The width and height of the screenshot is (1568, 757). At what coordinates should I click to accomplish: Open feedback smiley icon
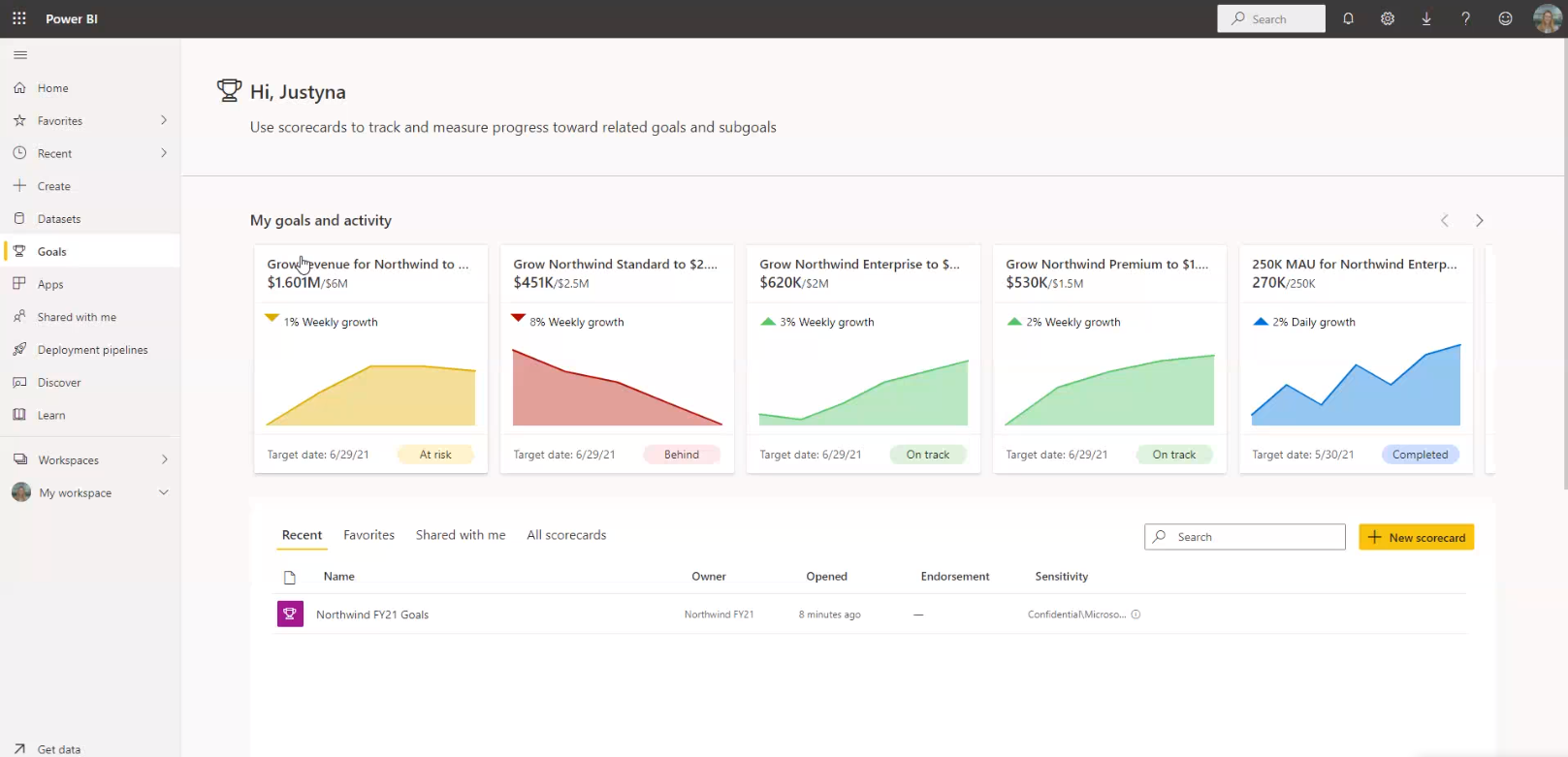click(x=1505, y=18)
